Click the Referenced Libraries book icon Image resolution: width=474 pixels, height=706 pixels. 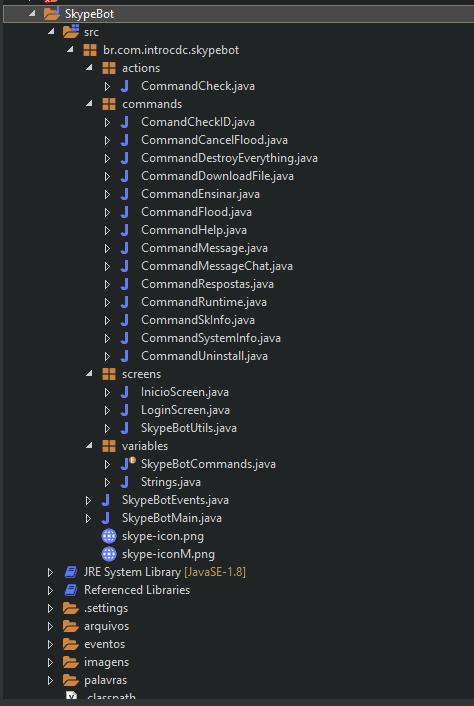click(71, 590)
